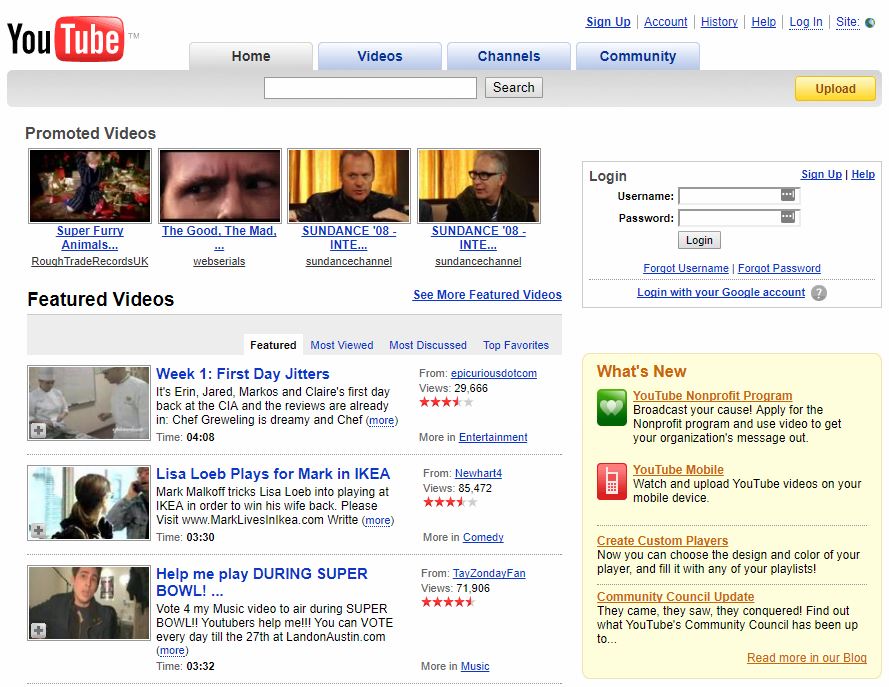The height and width of the screenshot is (687, 889).
Task: Click Forgot Username link
Action: point(685,268)
